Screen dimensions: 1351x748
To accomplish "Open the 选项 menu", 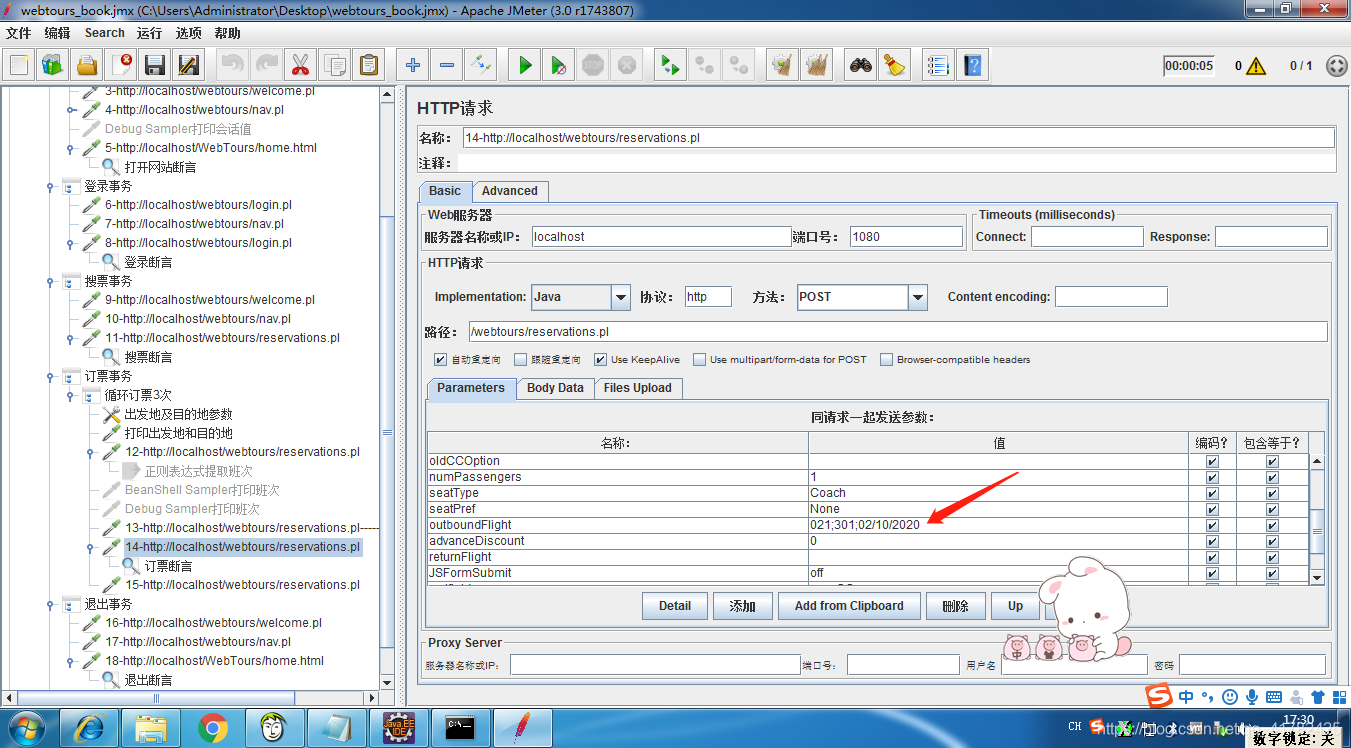I will click(x=188, y=33).
